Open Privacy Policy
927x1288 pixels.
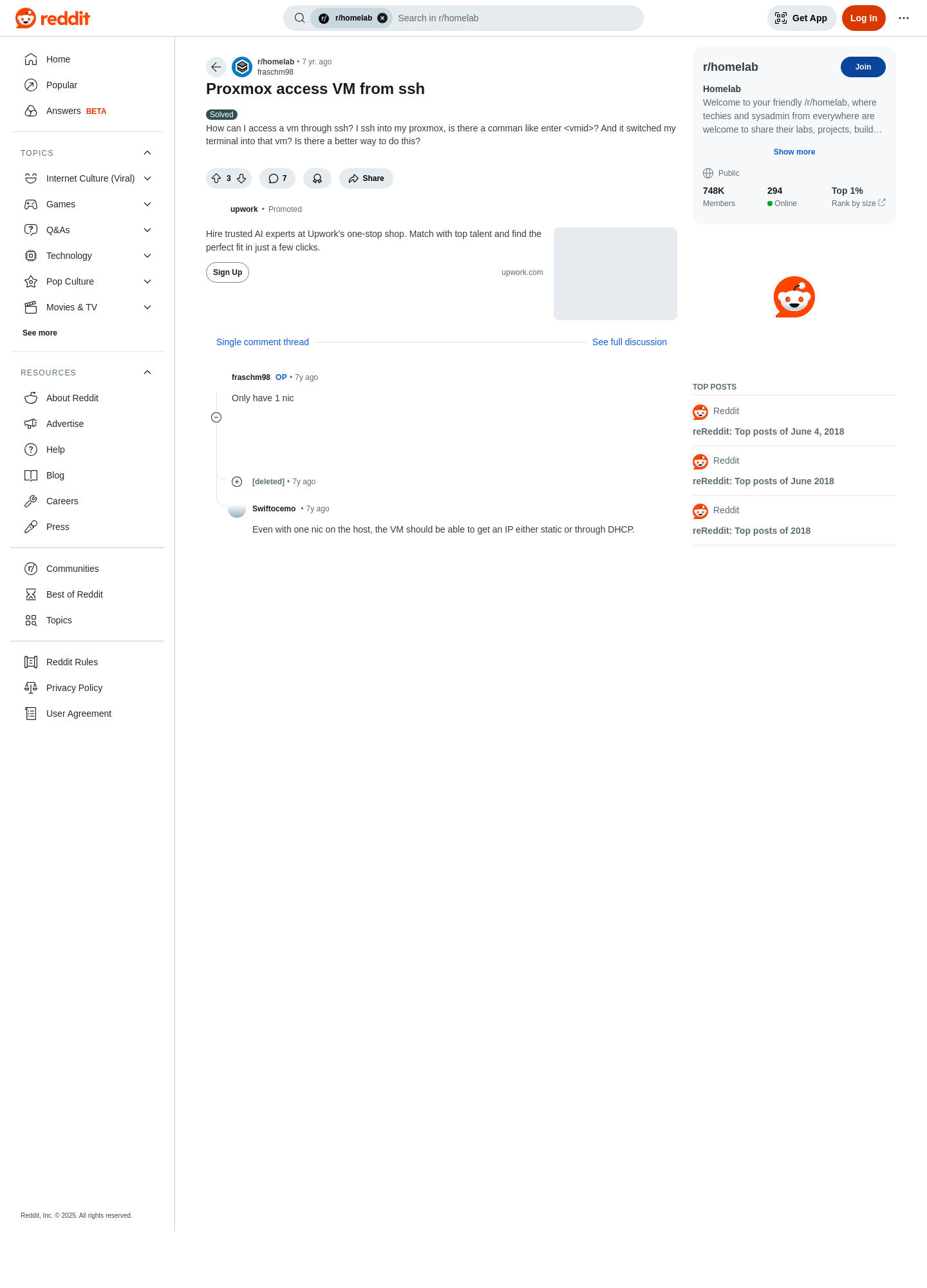88,688
